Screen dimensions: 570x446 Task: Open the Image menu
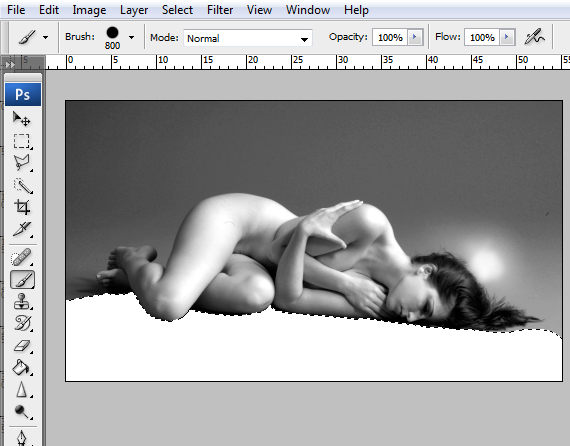(89, 10)
